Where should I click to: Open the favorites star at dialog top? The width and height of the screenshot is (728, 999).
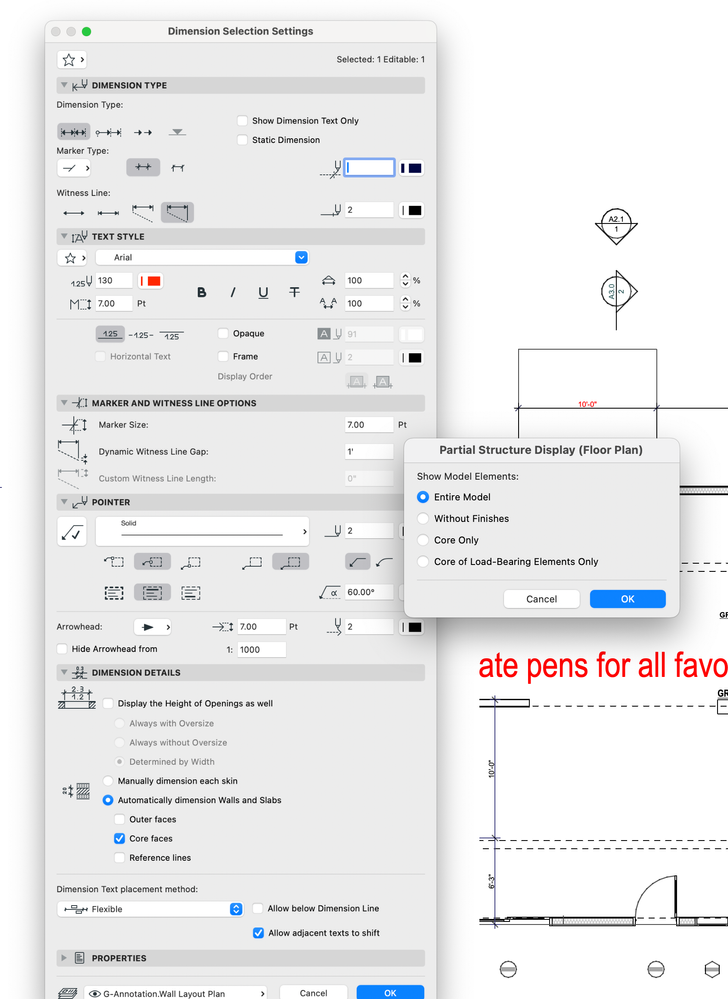click(x=71, y=59)
